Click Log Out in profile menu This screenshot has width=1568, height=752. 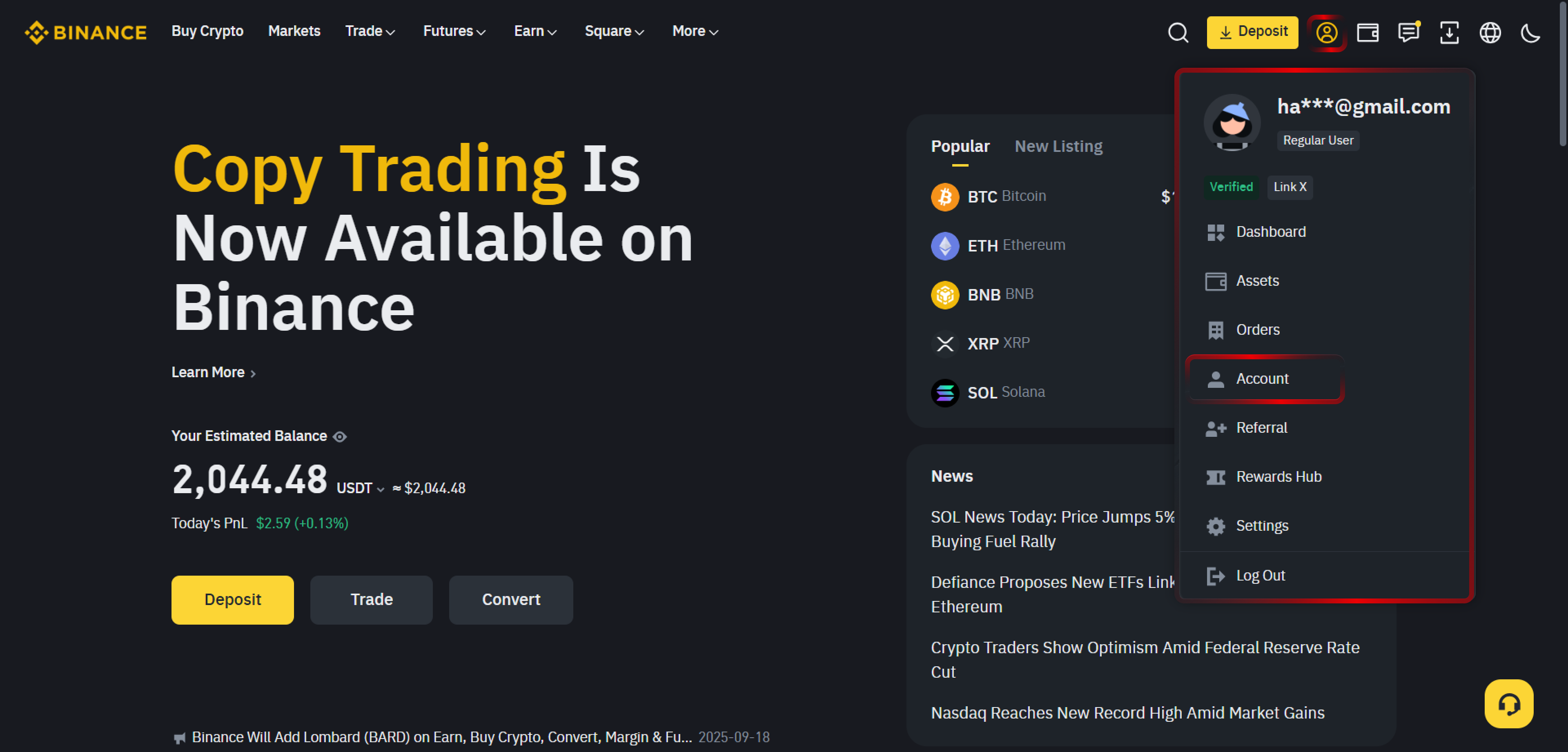point(1260,575)
